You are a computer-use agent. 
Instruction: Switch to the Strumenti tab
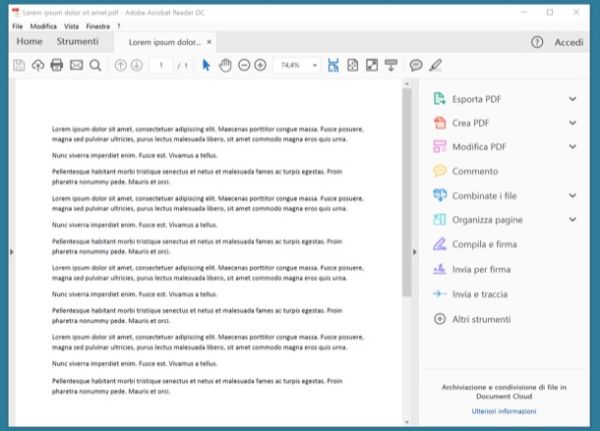pyautogui.click(x=77, y=42)
